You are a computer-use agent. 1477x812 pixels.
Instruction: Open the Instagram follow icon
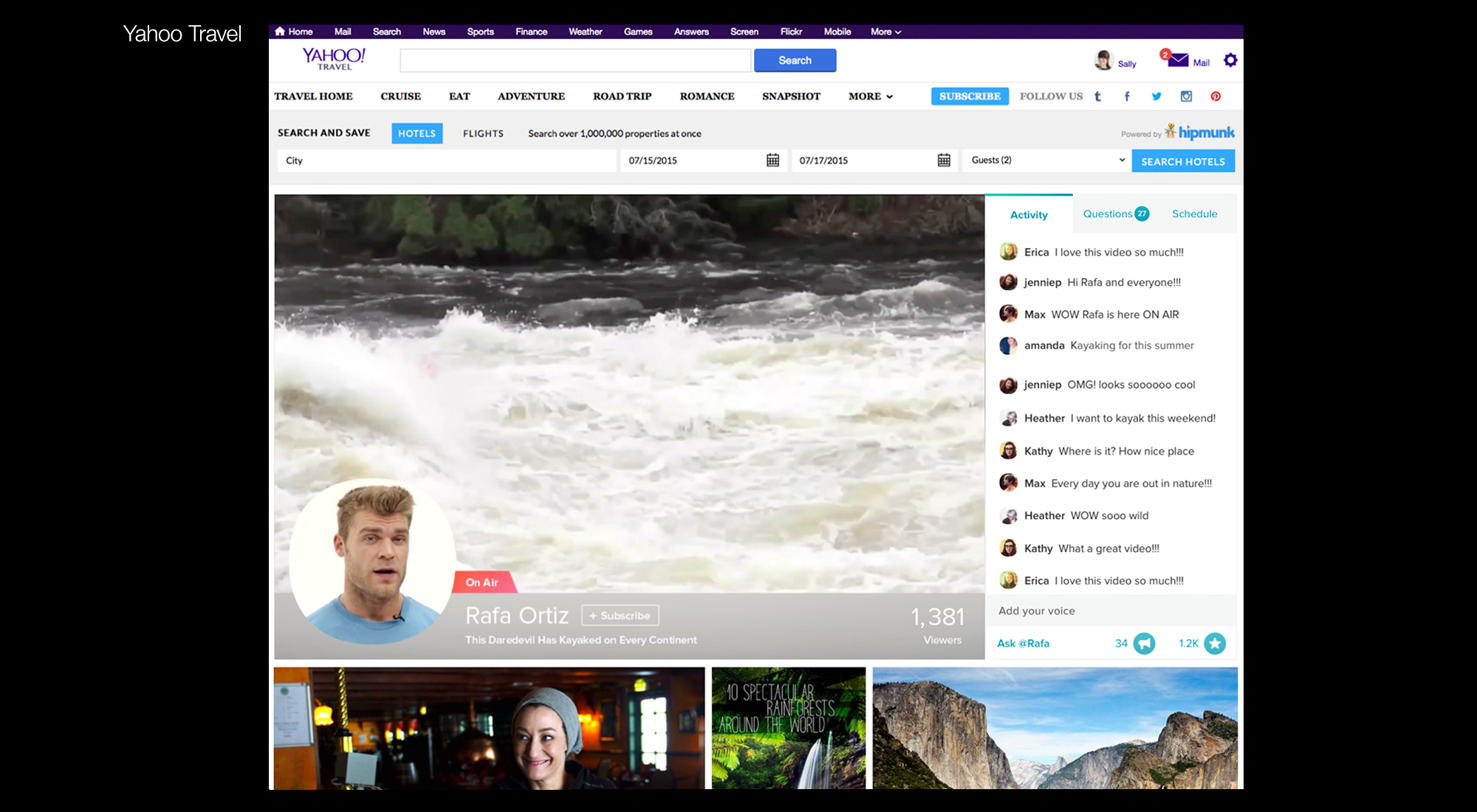(x=1186, y=97)
